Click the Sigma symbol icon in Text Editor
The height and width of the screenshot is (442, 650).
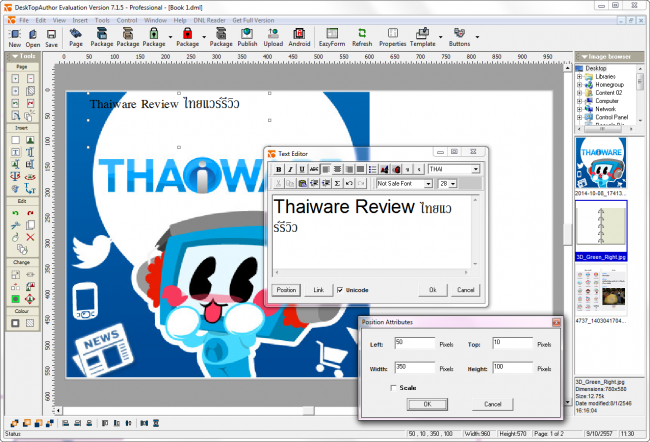pyautogui.click(x=337, y=183)
